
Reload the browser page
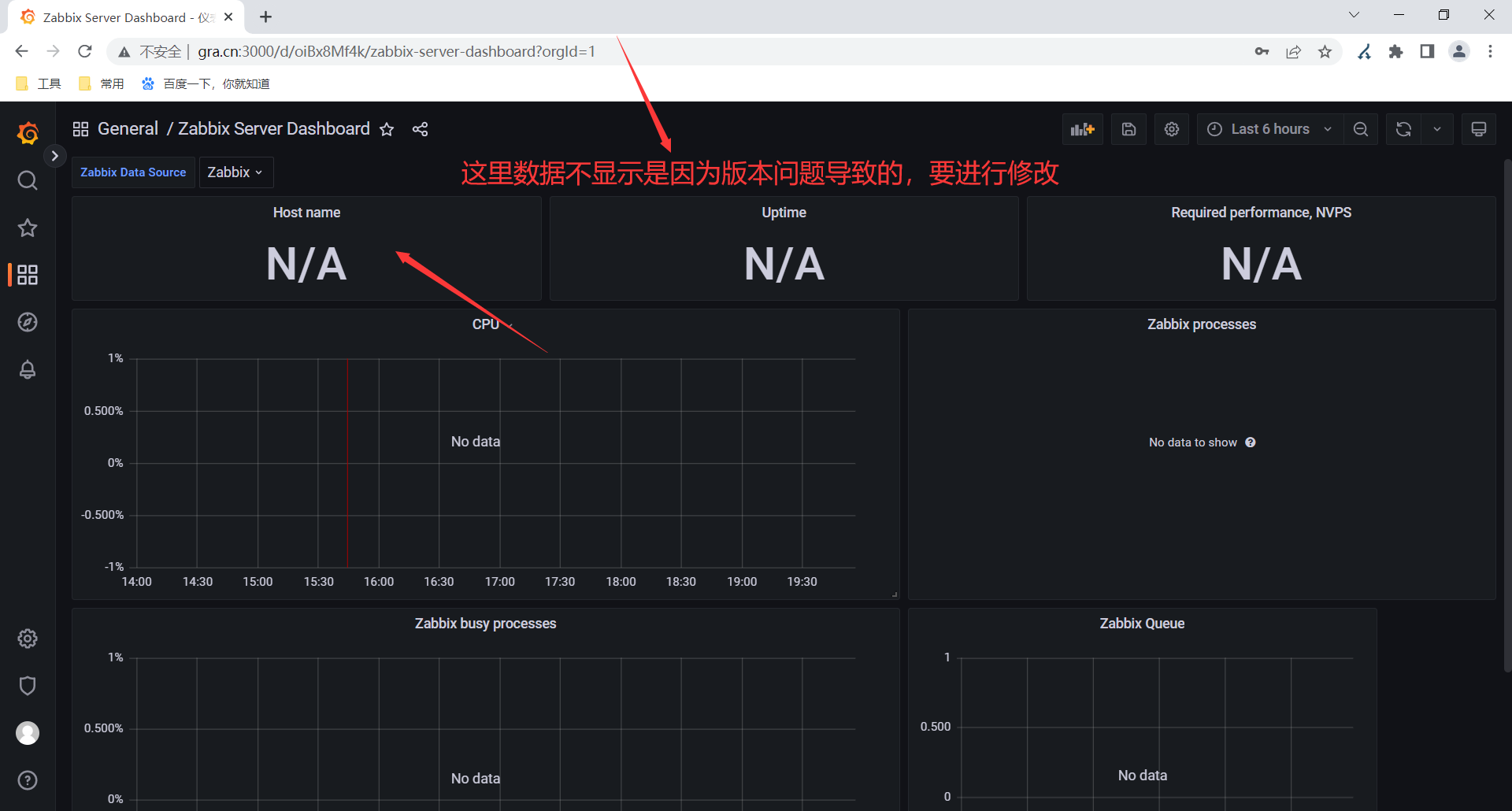pos(85,51)
